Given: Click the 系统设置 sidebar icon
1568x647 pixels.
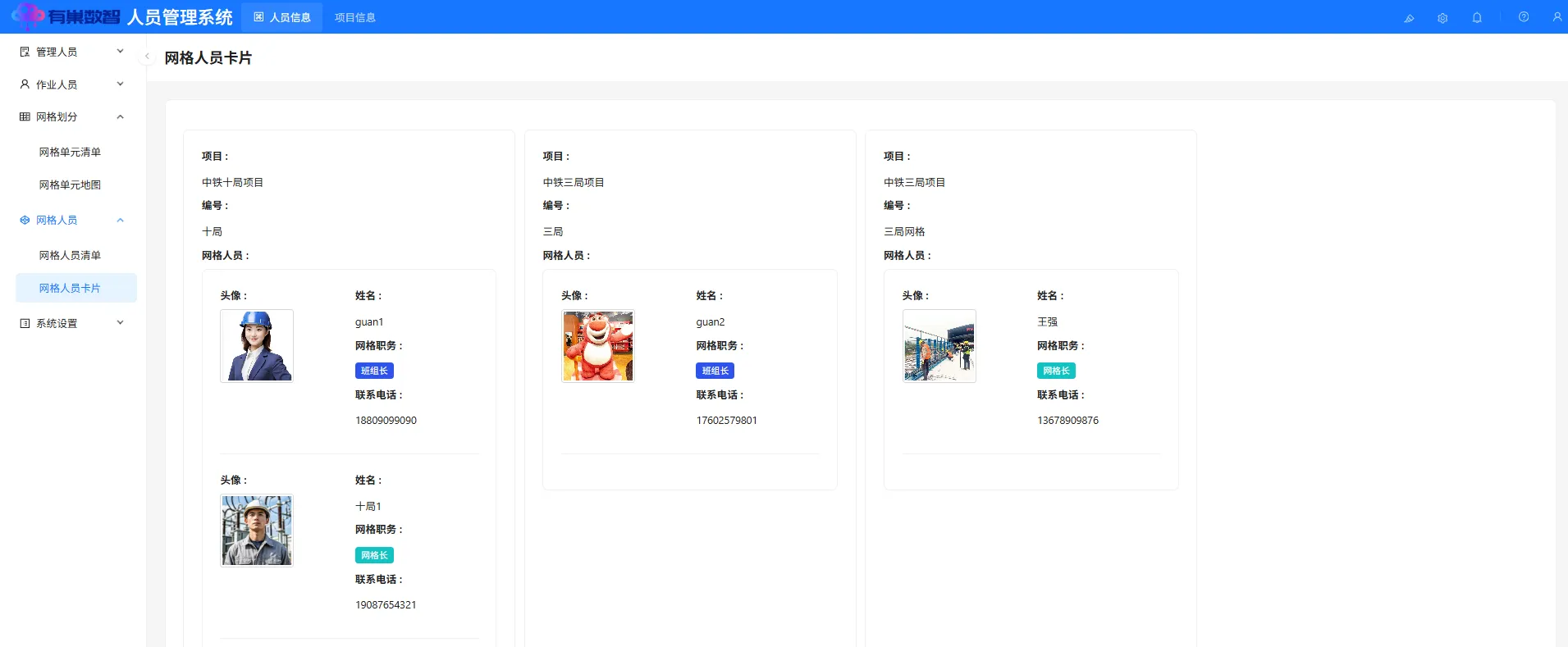Looking at the screenshot, I should [25, 323].
